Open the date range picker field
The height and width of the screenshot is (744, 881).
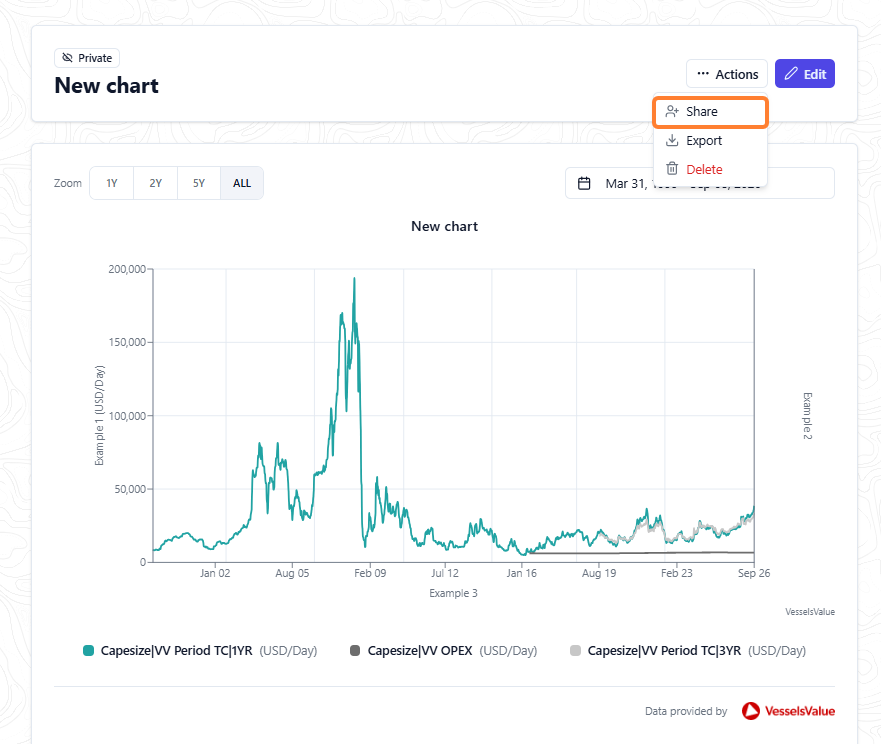pyautogui.click(x=700, y=183)
